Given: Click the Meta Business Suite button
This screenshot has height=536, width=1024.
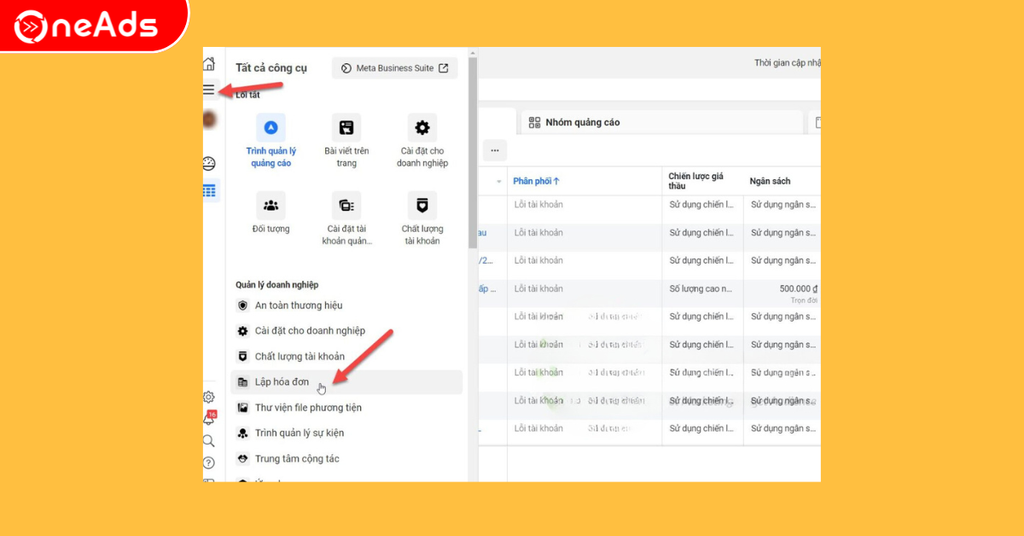Looking at the screenshot, I should point(394,68).
